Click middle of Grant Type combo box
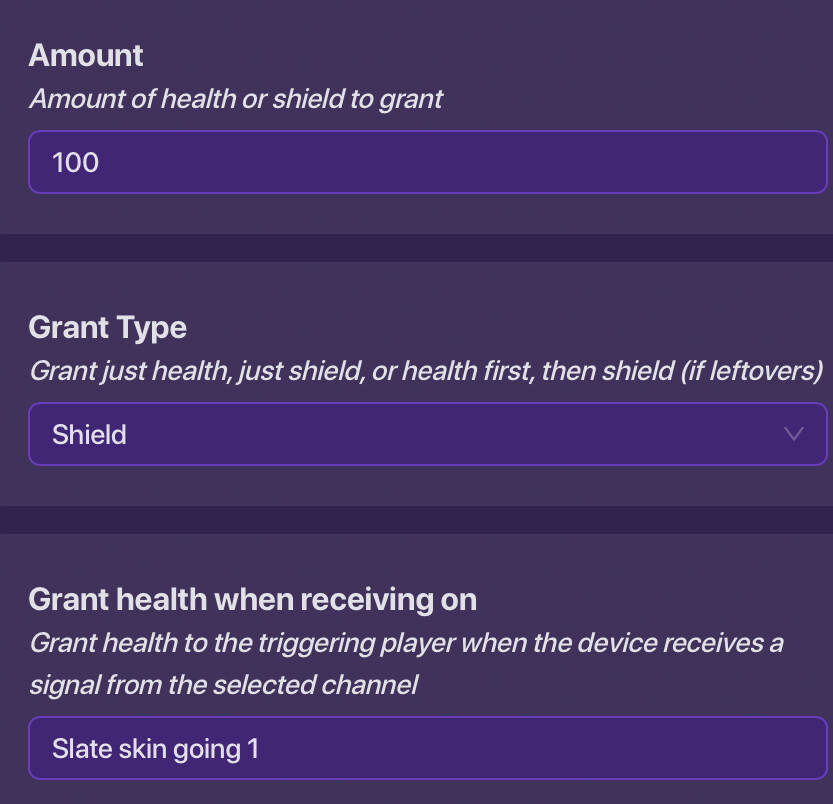This screenshot has height=804, width=833. click(x=427, y=434)
